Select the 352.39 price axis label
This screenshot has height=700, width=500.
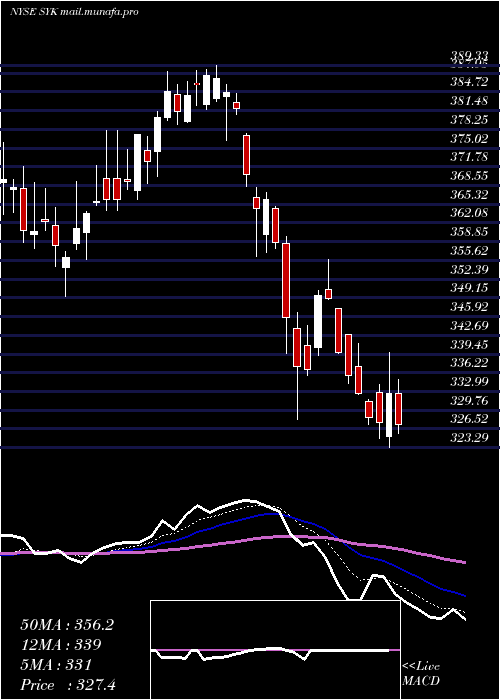pos(469,270)
